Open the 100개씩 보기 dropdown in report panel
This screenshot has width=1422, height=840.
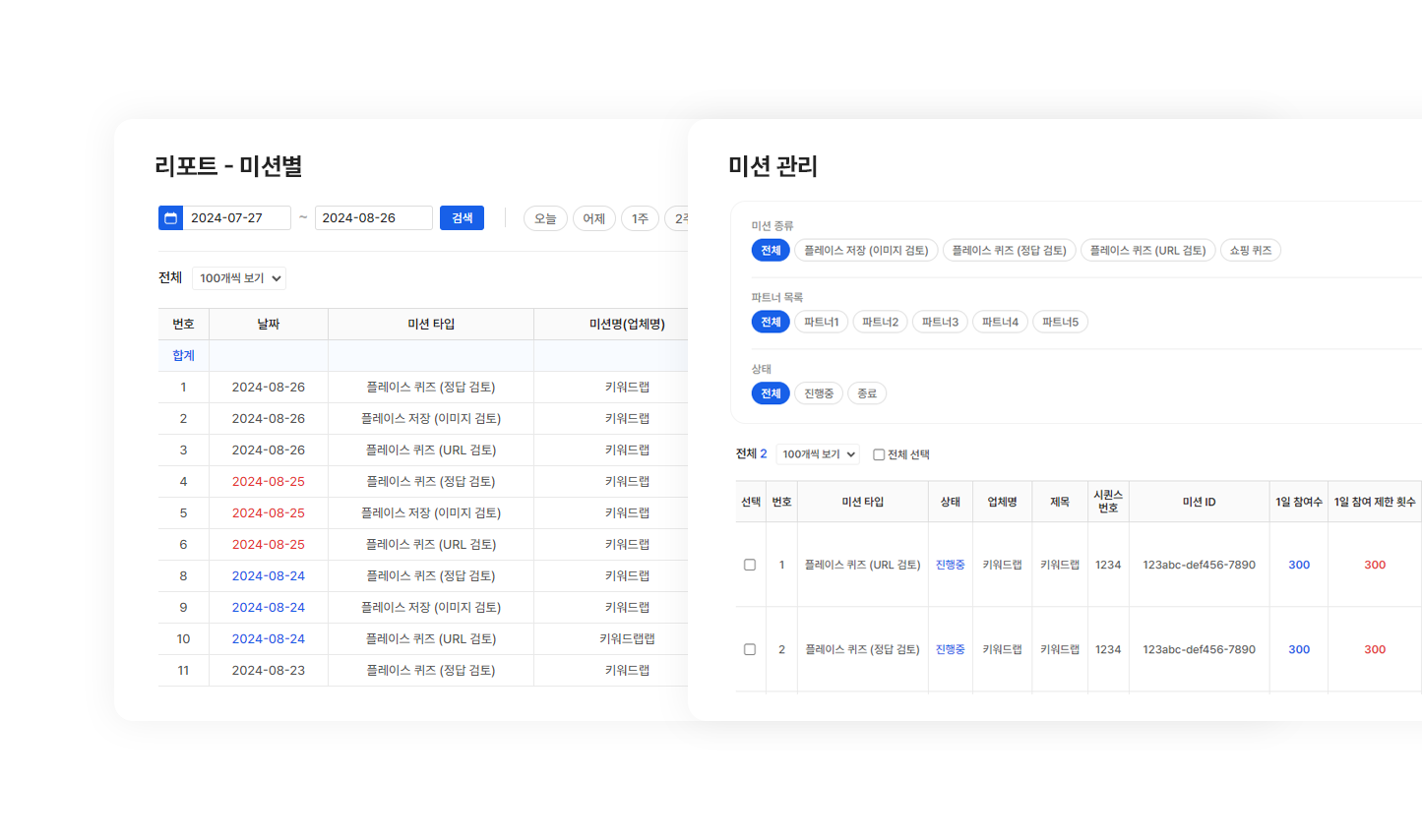pyautogui.click(x=239, y=278)
